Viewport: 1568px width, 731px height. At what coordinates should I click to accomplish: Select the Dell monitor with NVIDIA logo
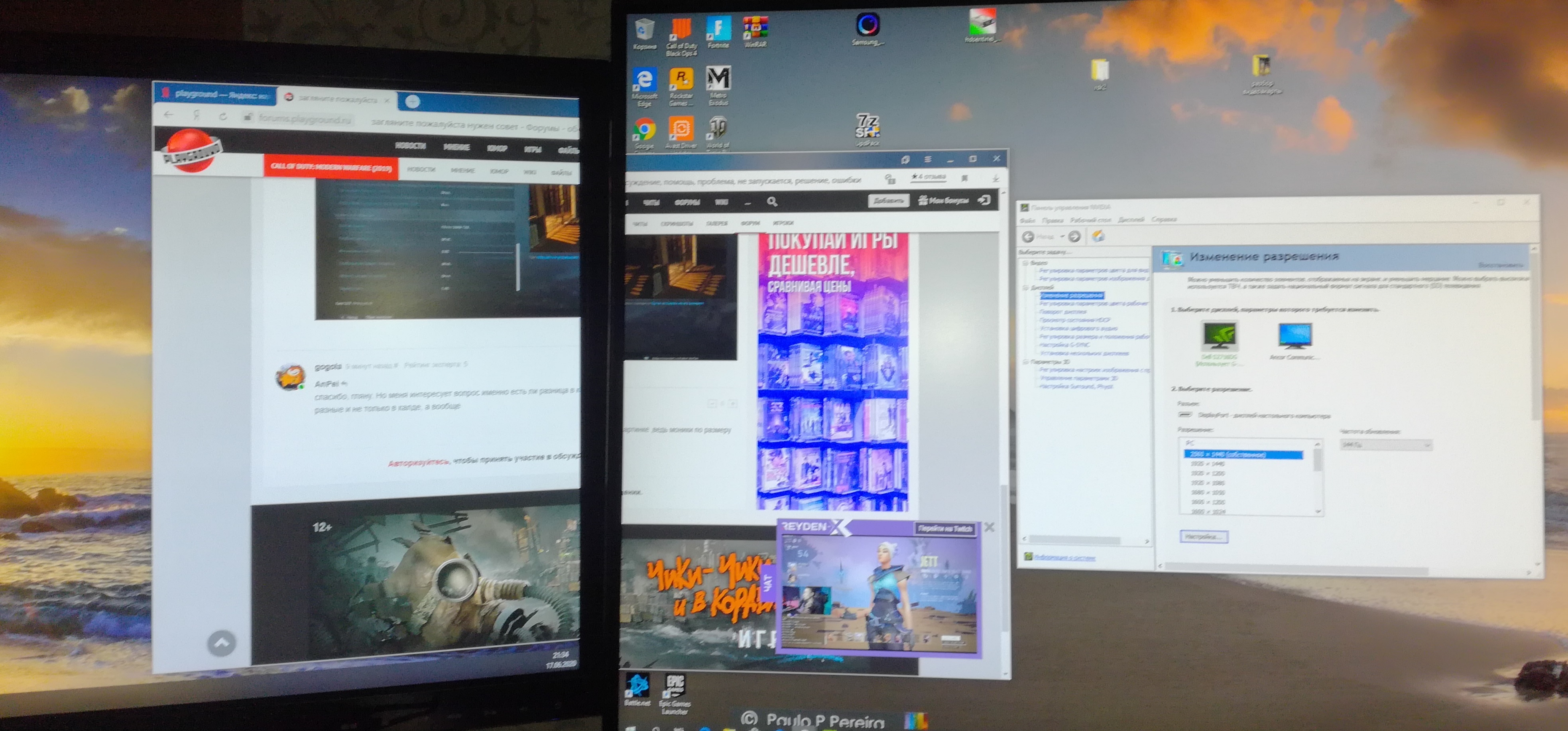click(1219, 336)
